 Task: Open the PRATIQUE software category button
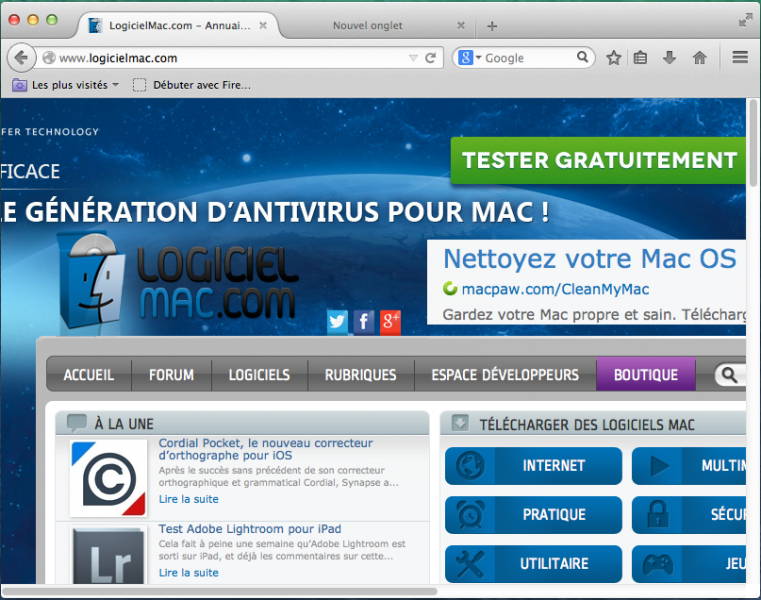(533, 515)
